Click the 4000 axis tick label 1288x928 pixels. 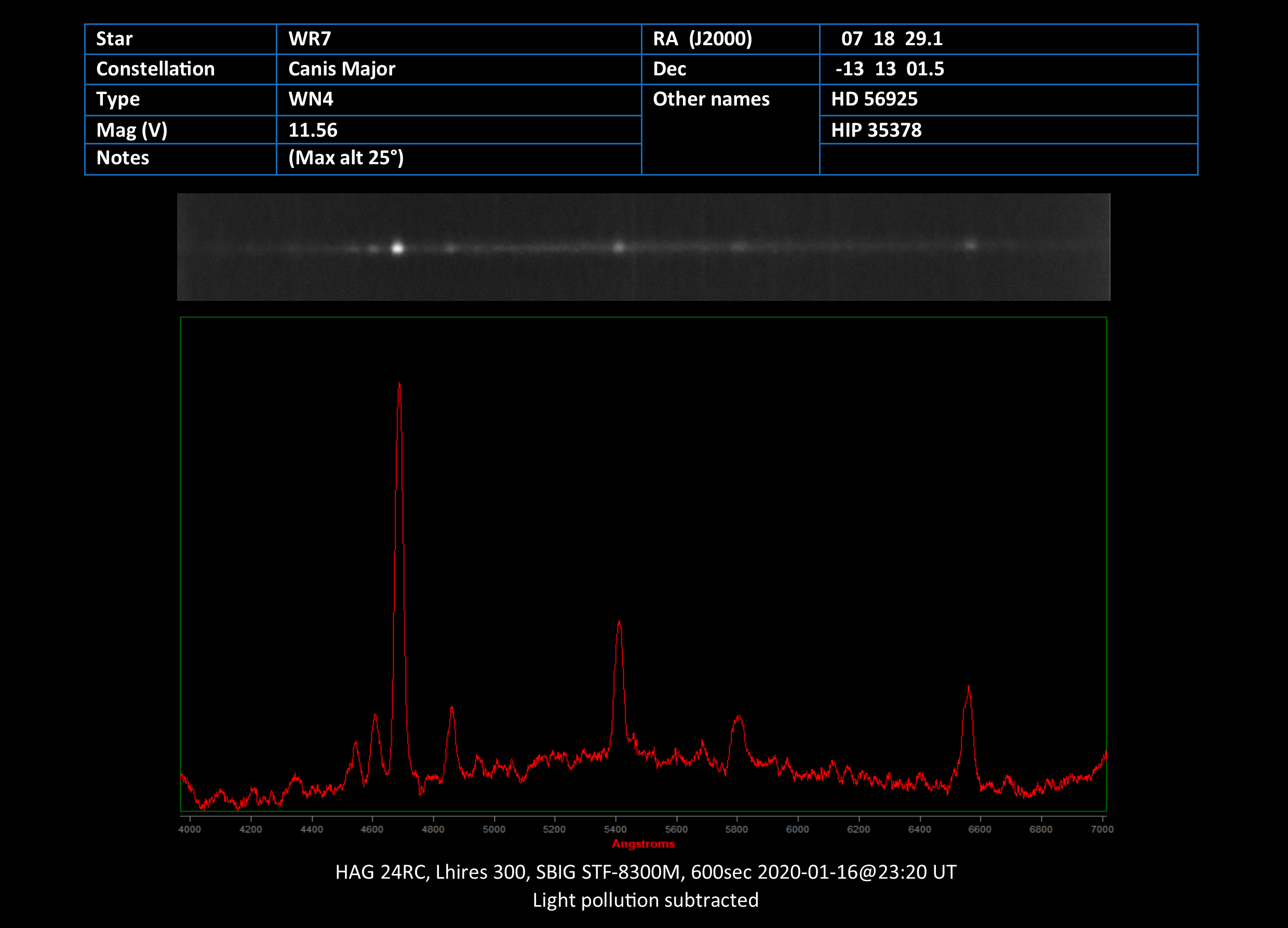pyautogui.click(x=190, y=829)
